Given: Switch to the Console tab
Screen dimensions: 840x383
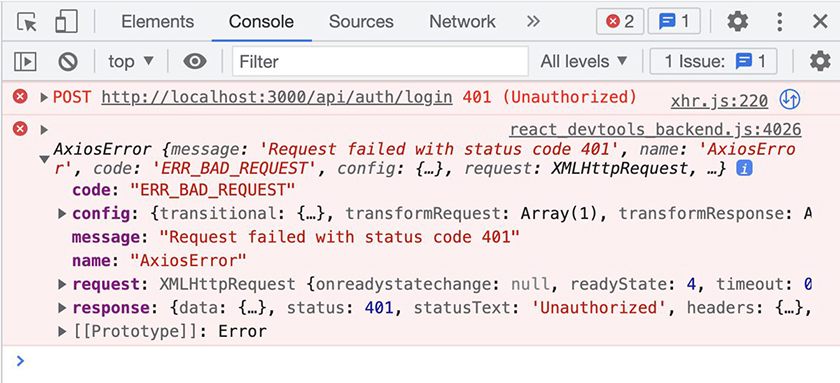Looking at the screenshot, I should tap(261, 22).
